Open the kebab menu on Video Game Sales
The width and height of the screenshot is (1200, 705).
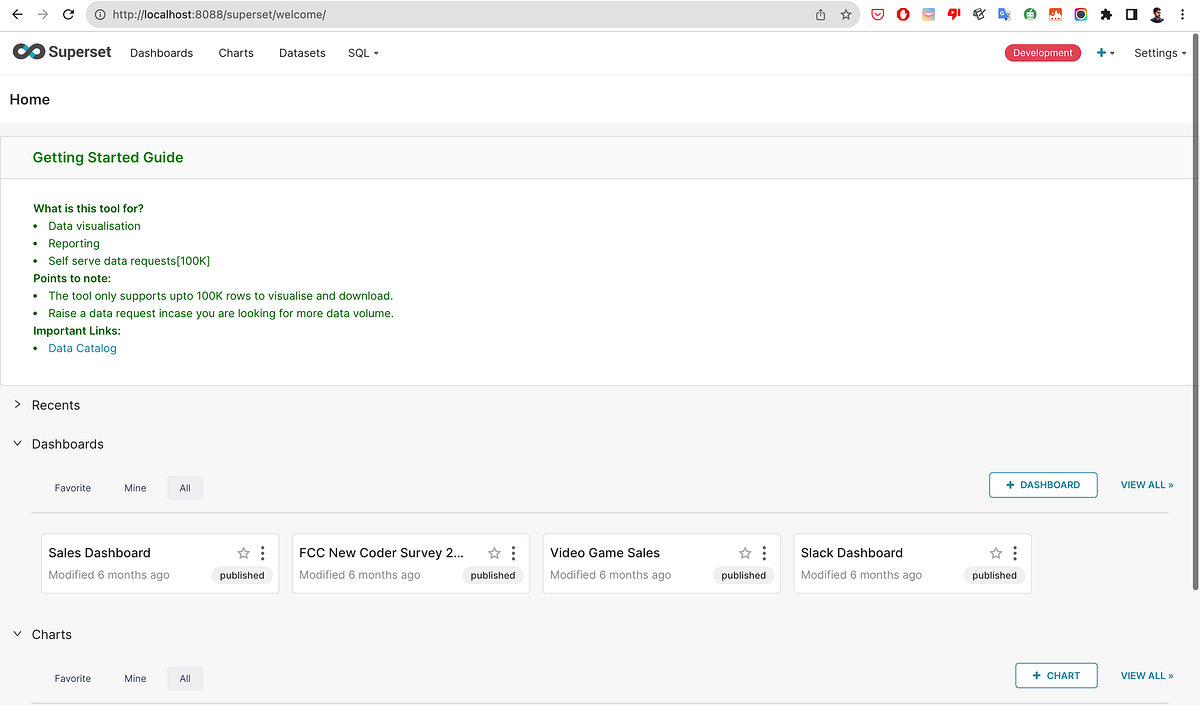tap(763, 553)
